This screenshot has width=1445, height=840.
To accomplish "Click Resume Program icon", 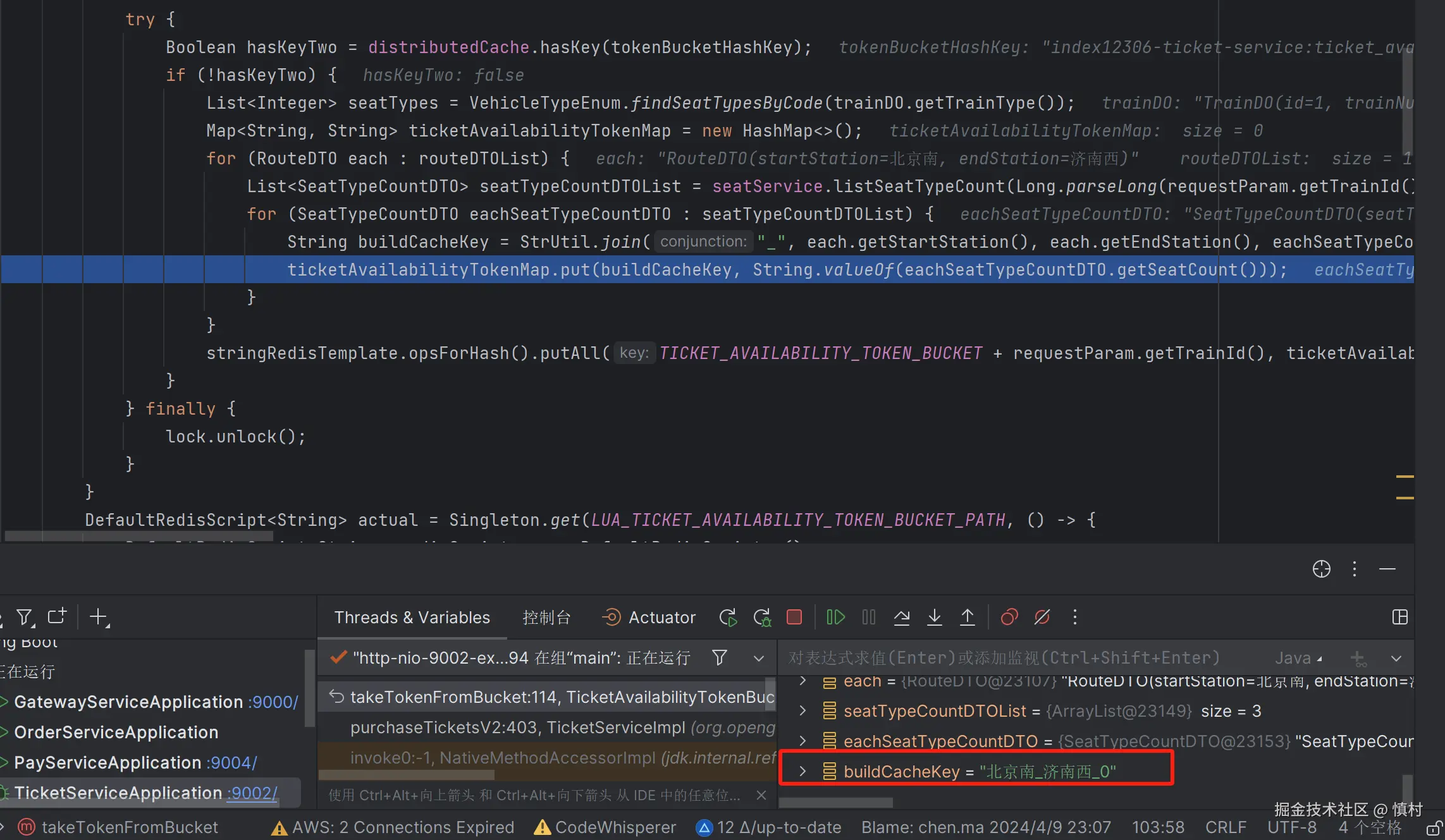I will (x=835, y=617).
